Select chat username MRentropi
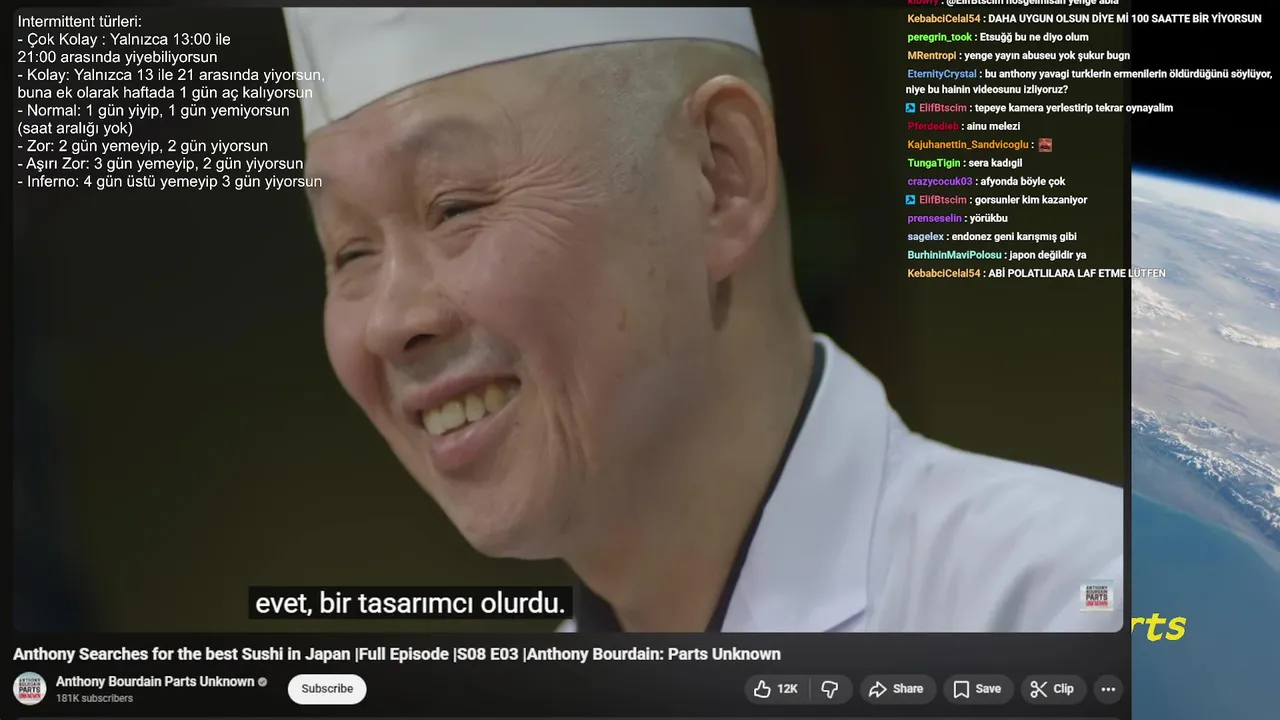1280x720 pixels. coord(932,56)
